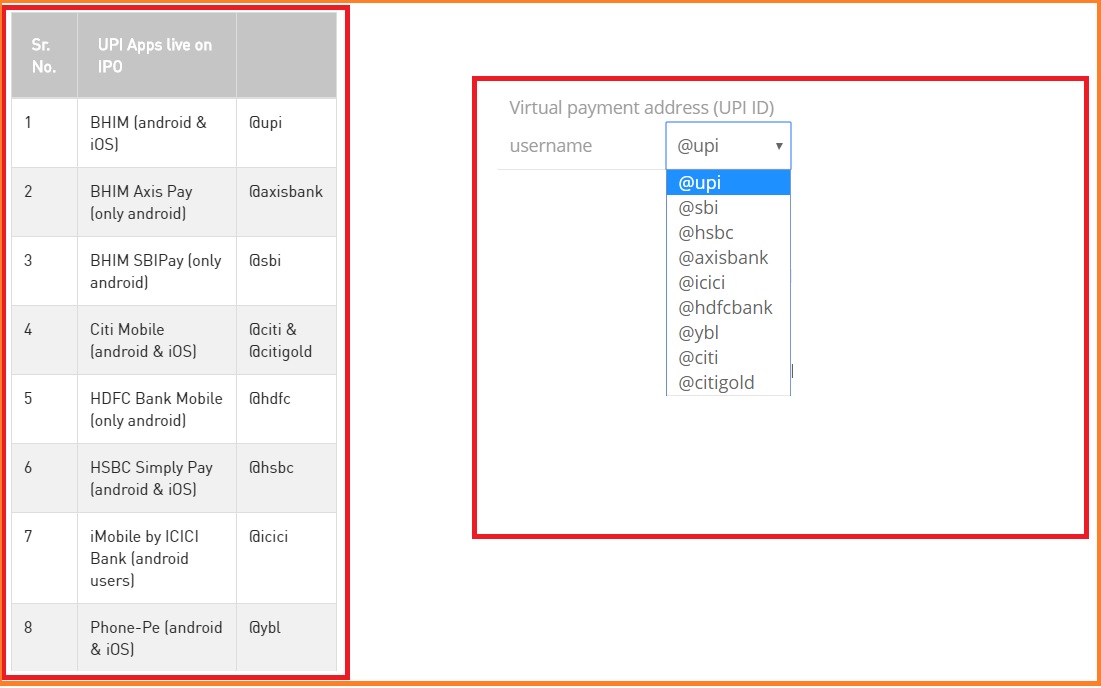
Task: Click the @ybl cell in table
Action: pyautogui.click(x=286, y=637)
